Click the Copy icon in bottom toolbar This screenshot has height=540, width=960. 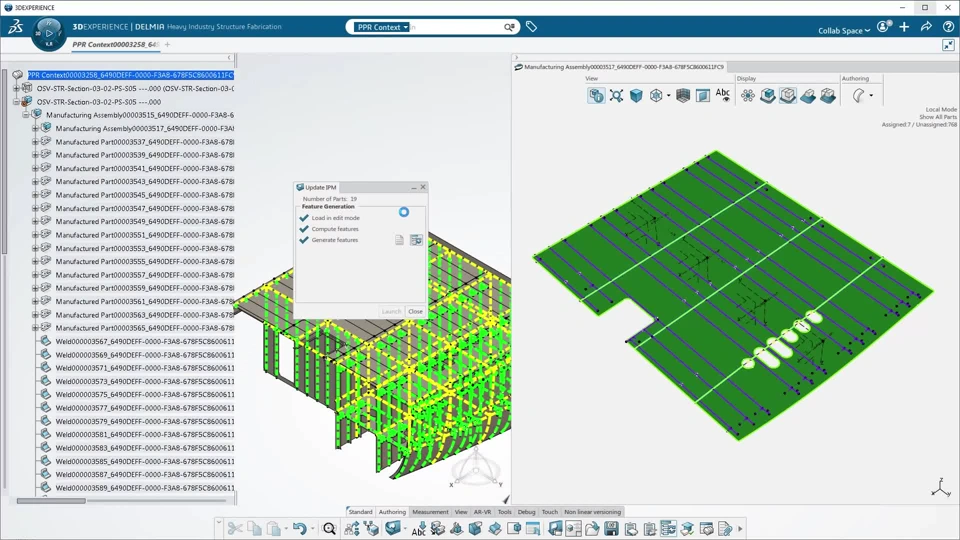[x=254, y=528]
